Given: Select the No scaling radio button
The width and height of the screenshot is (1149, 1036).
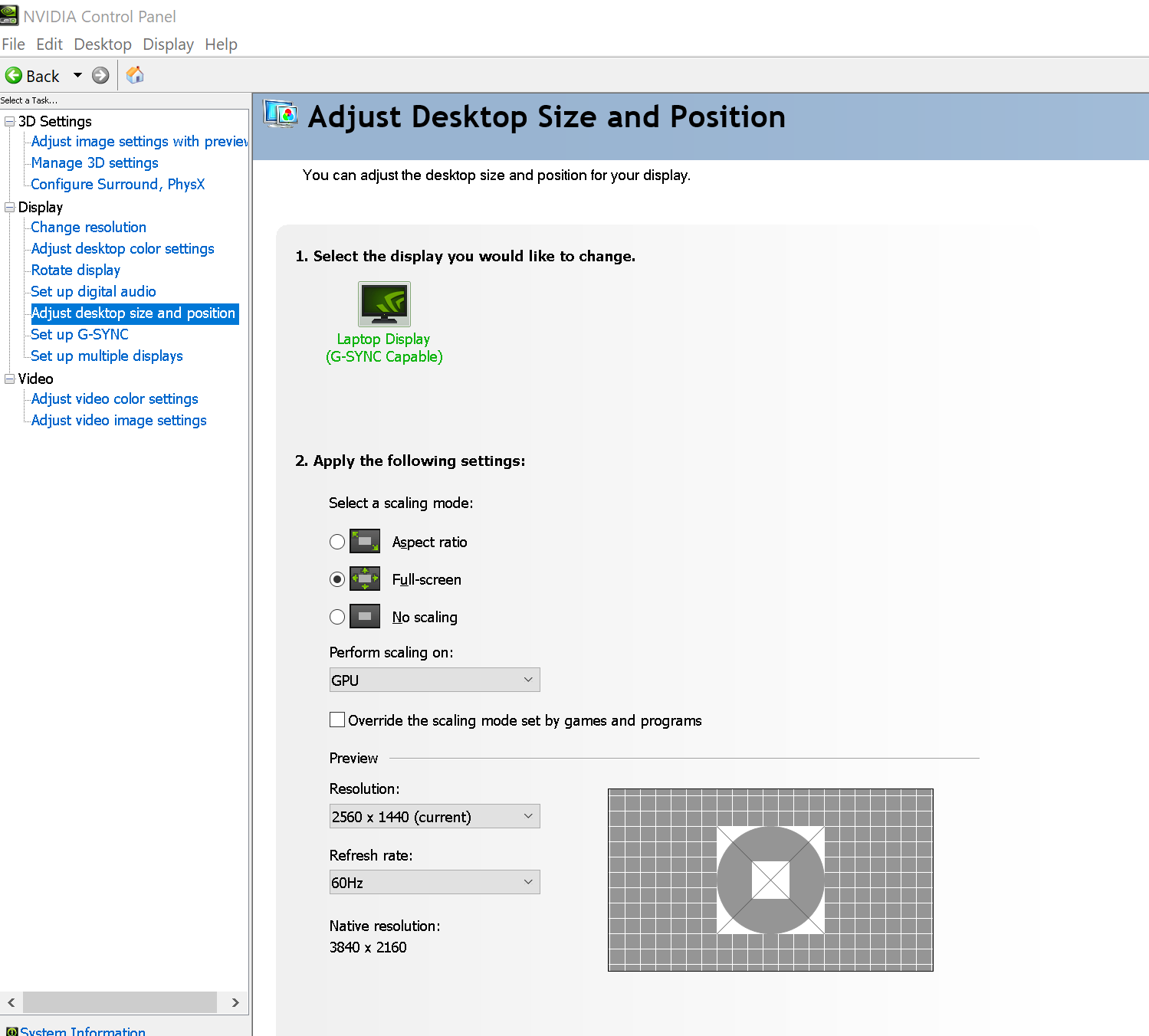Looking at the screenshot, I should [337, 617].
